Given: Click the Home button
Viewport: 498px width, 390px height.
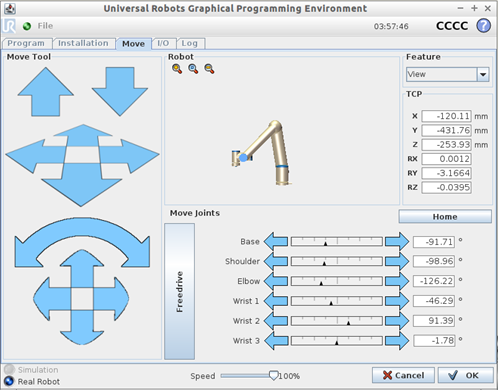Looking at the screenshot, I should pyautogui.click(x=445, y=217).
